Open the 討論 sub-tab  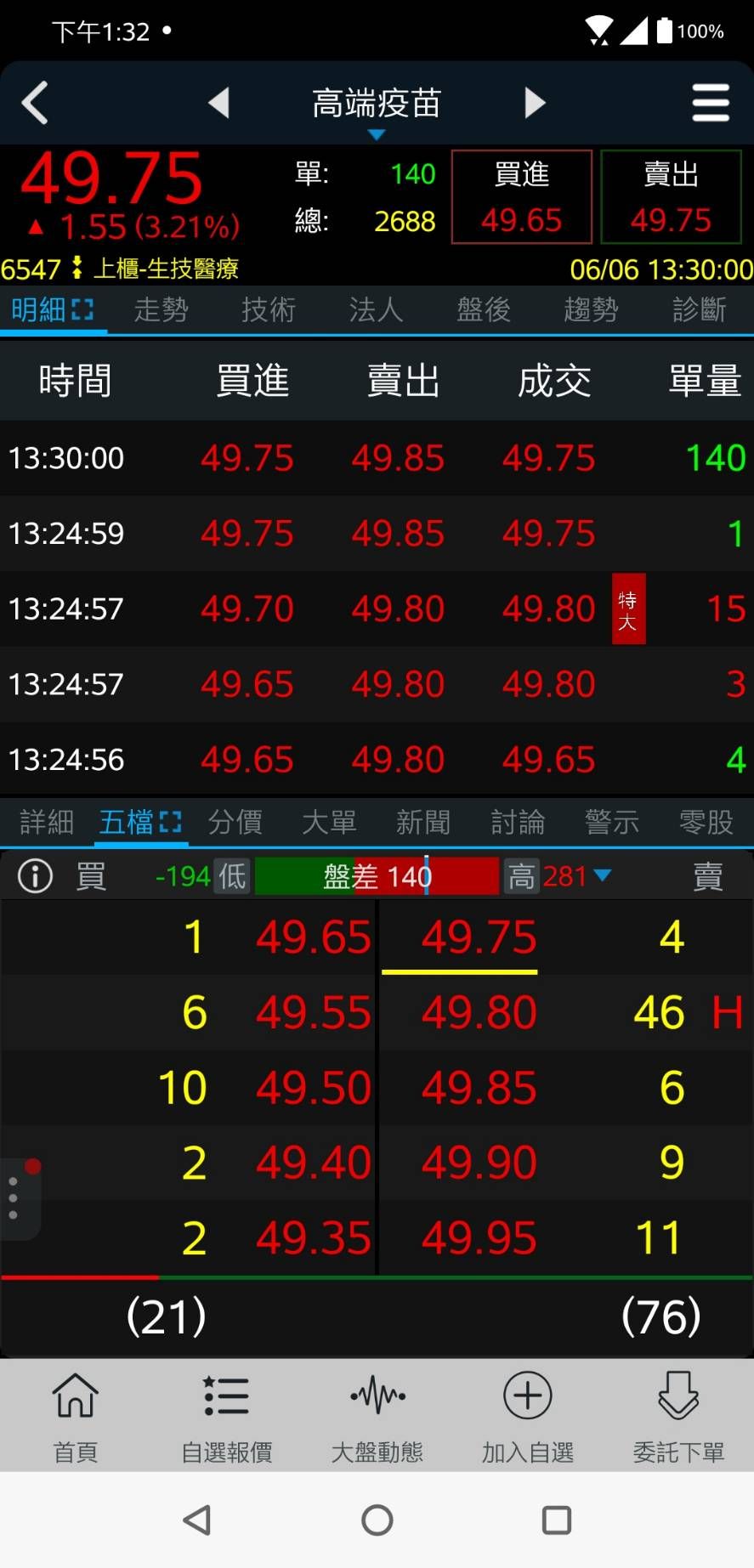point(518,822)
